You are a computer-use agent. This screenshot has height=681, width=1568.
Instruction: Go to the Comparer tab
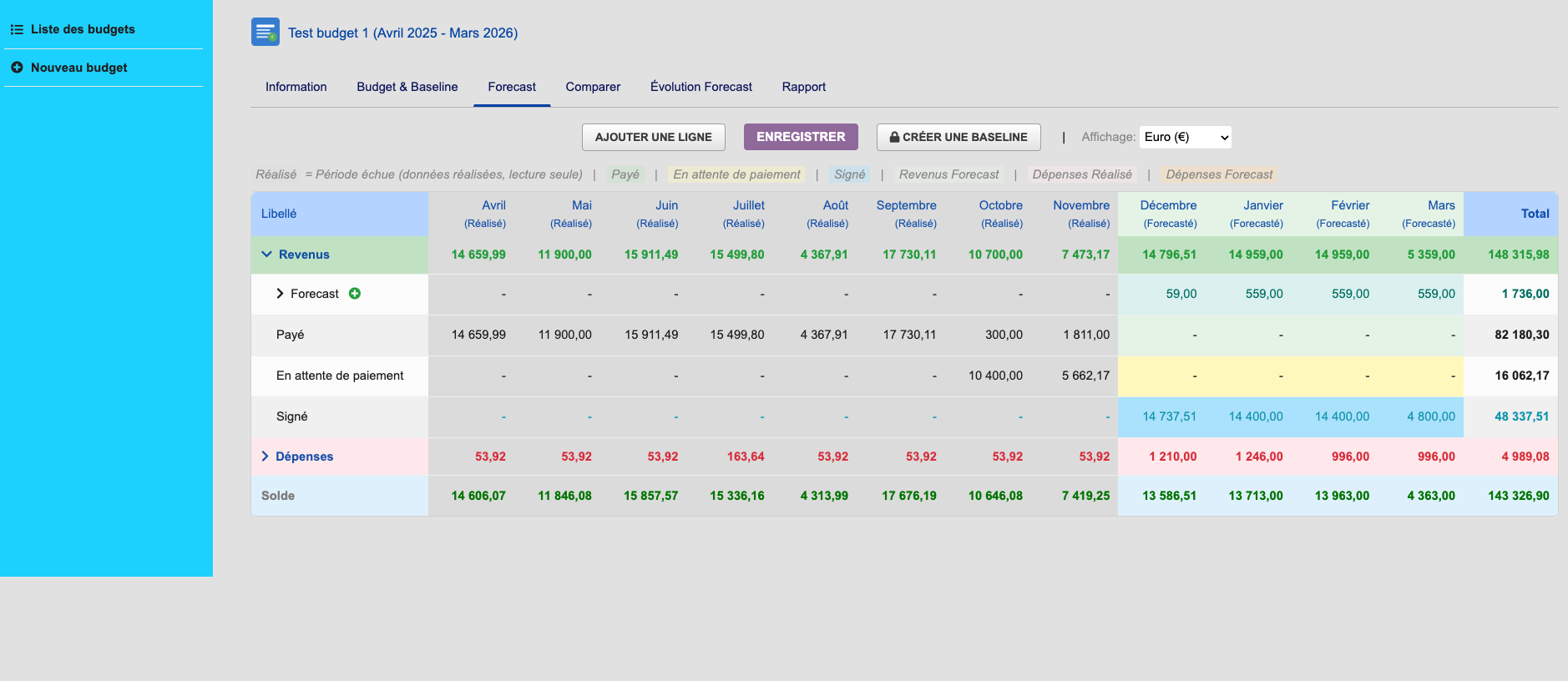pyautogui.click(x=593, y=87)
